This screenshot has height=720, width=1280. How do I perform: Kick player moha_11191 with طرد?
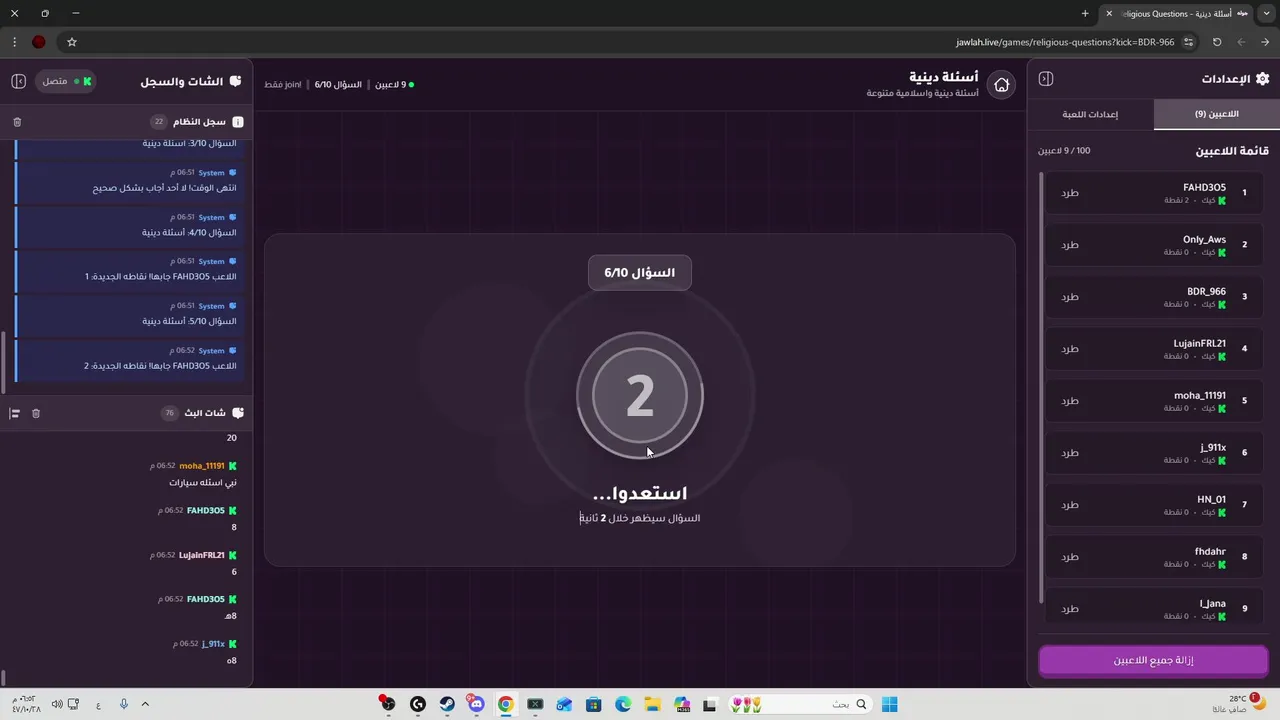click(x=1070, y=400)
